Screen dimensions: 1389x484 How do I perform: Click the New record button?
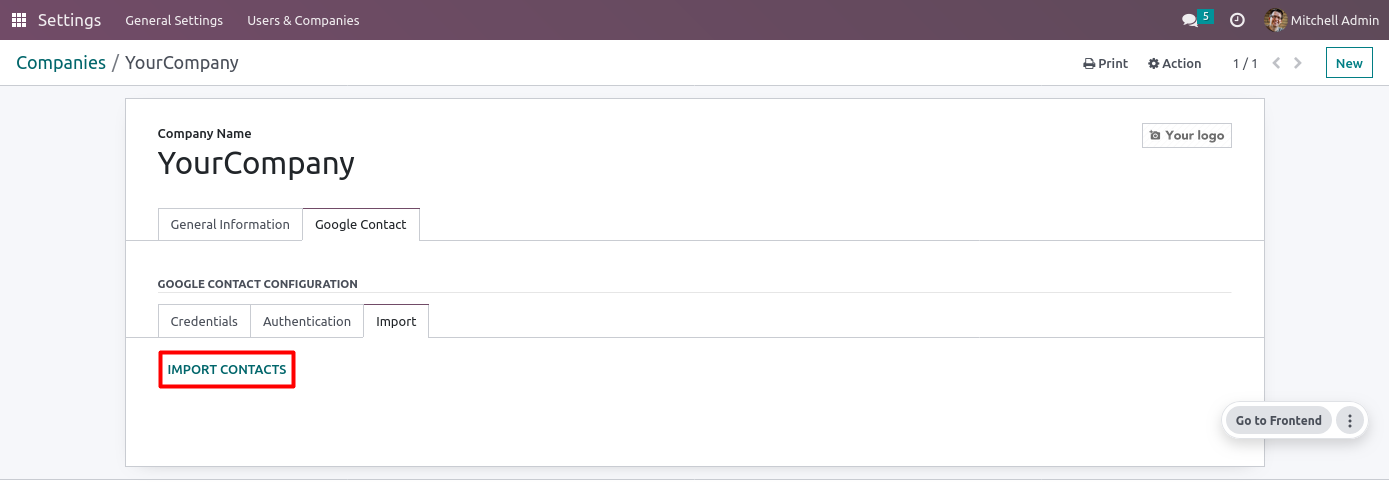point(1348,63)
